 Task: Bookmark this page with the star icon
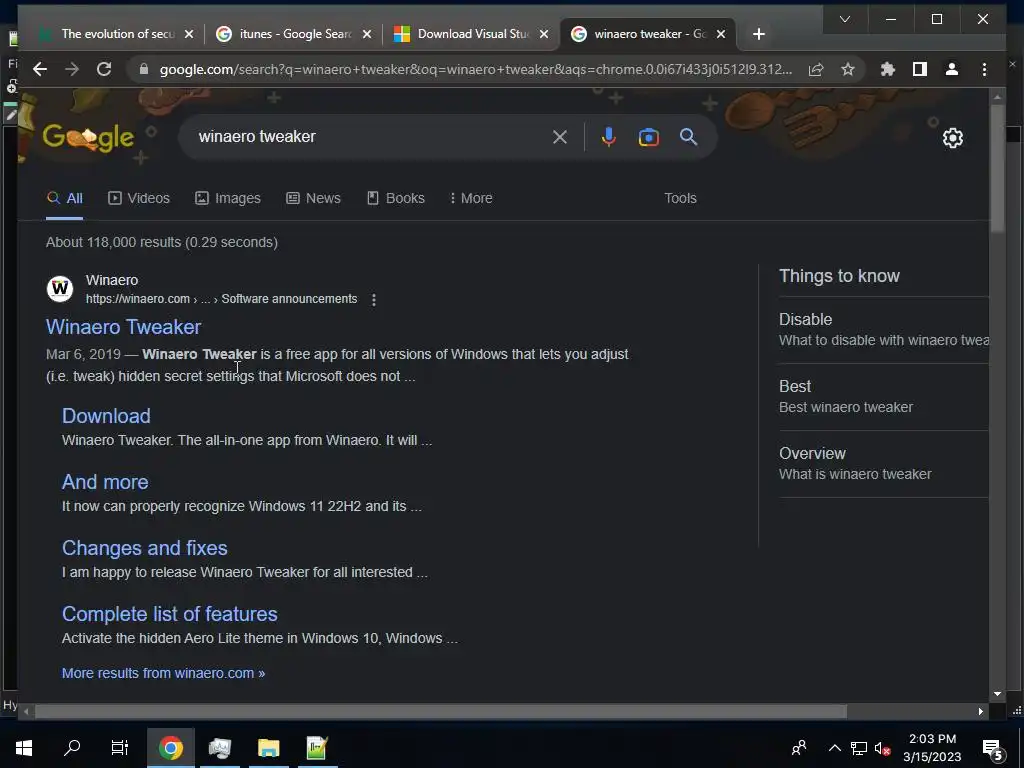[848, 69]
